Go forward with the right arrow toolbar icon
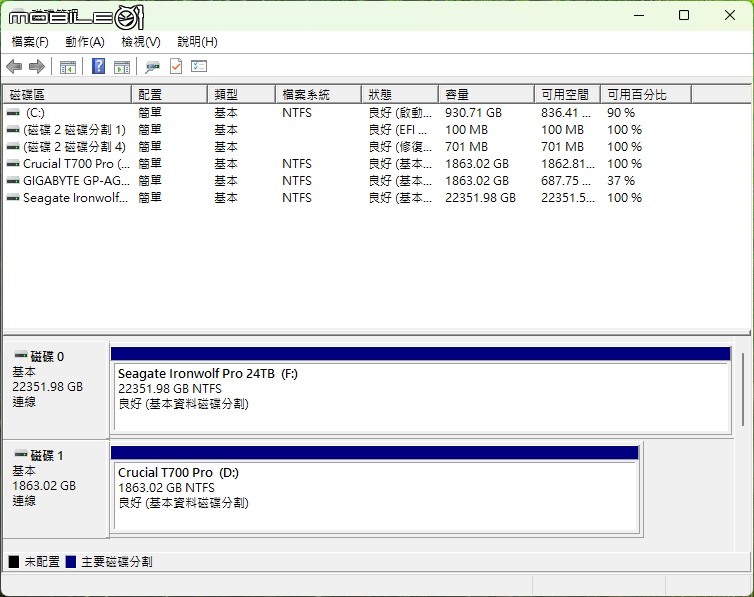This screenshot has height=597, width=754. point(37,66)
